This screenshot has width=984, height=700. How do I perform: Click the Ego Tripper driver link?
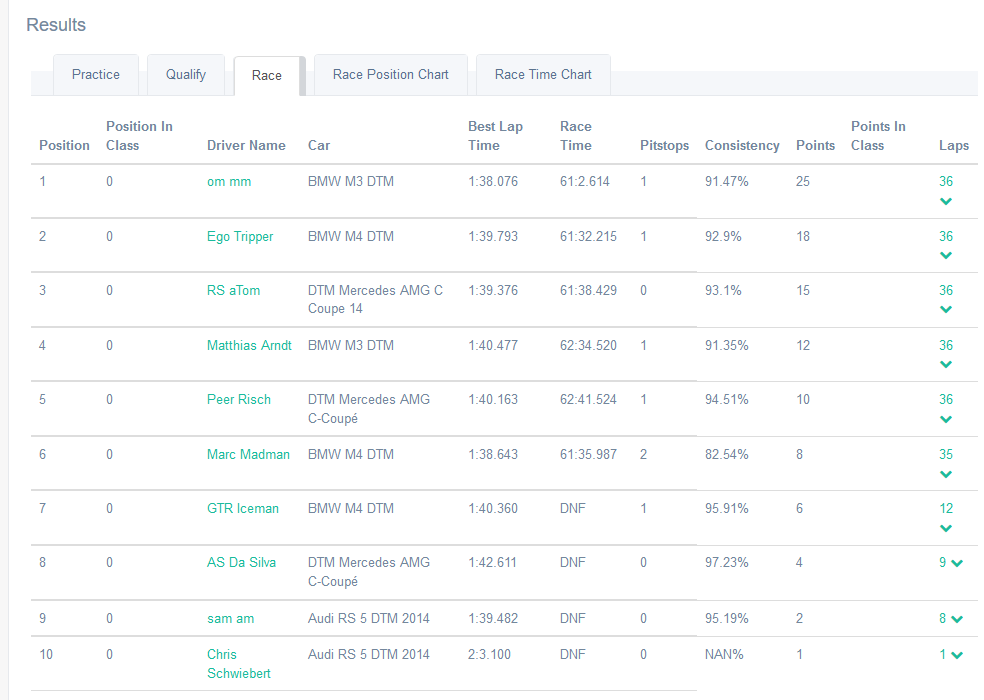240,237
